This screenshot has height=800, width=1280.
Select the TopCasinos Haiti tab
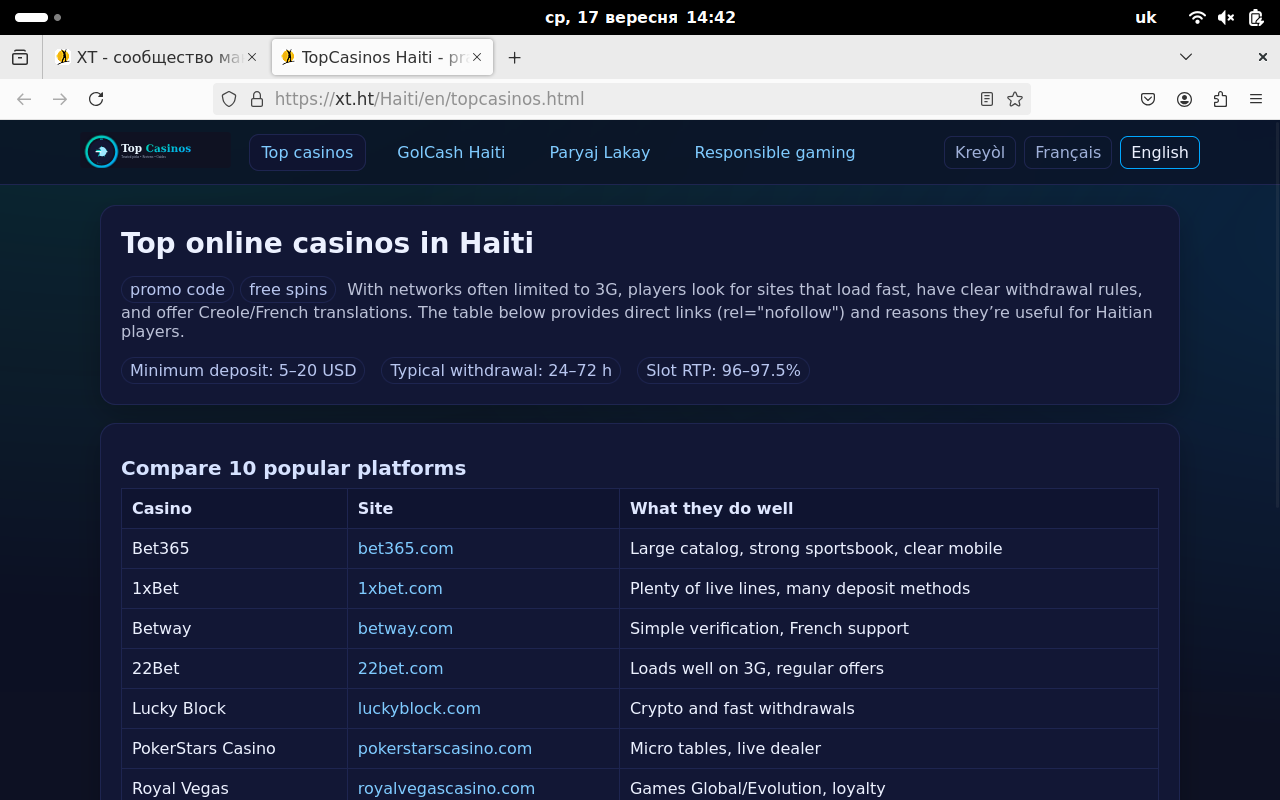pyautogui.click(x=382, y=57)
